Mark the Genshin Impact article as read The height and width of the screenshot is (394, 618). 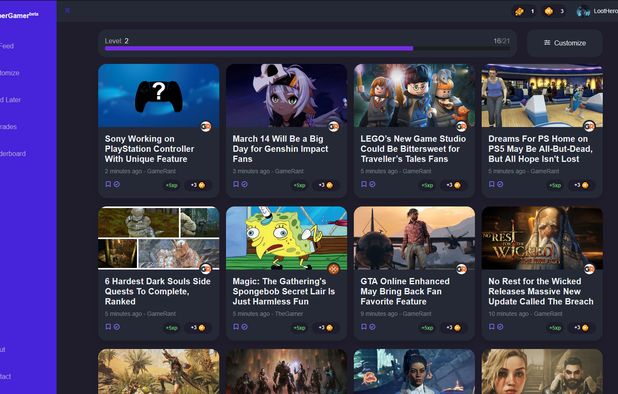(244, 184)
